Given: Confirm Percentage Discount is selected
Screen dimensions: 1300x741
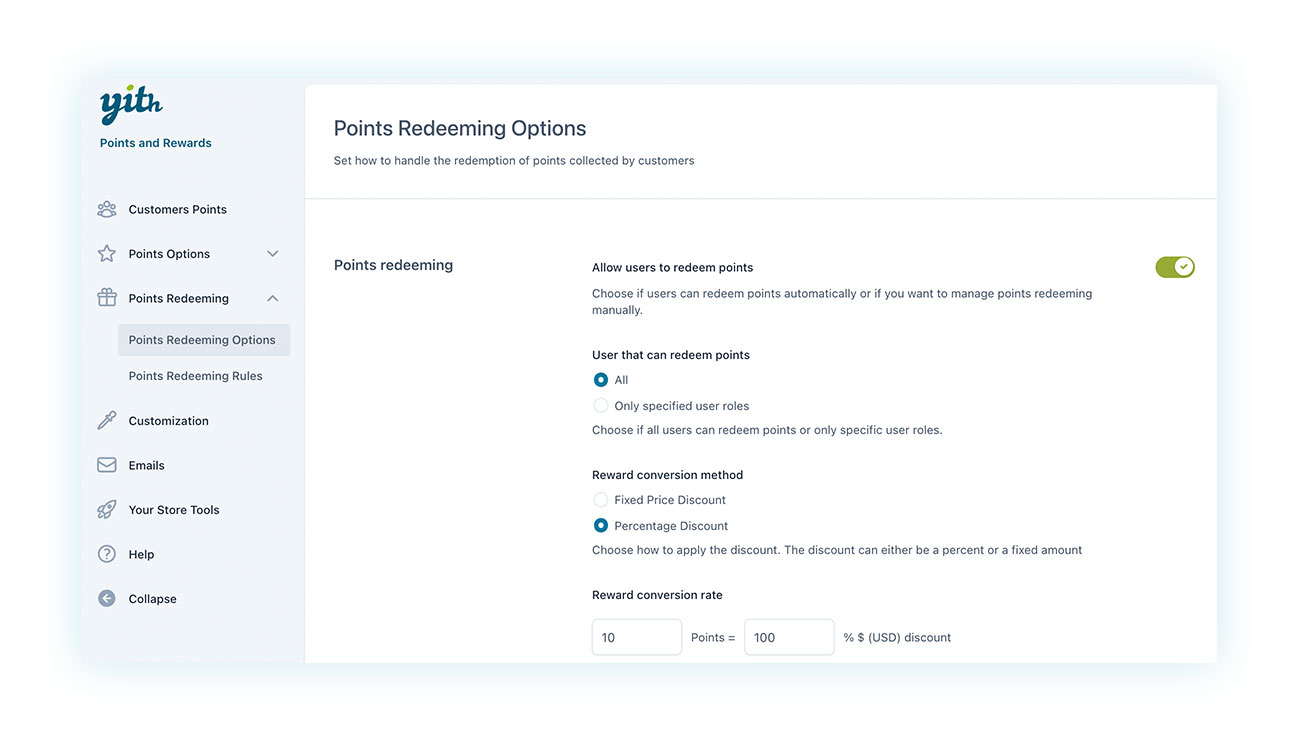Looking at the screenshot, I should point(600,524).
